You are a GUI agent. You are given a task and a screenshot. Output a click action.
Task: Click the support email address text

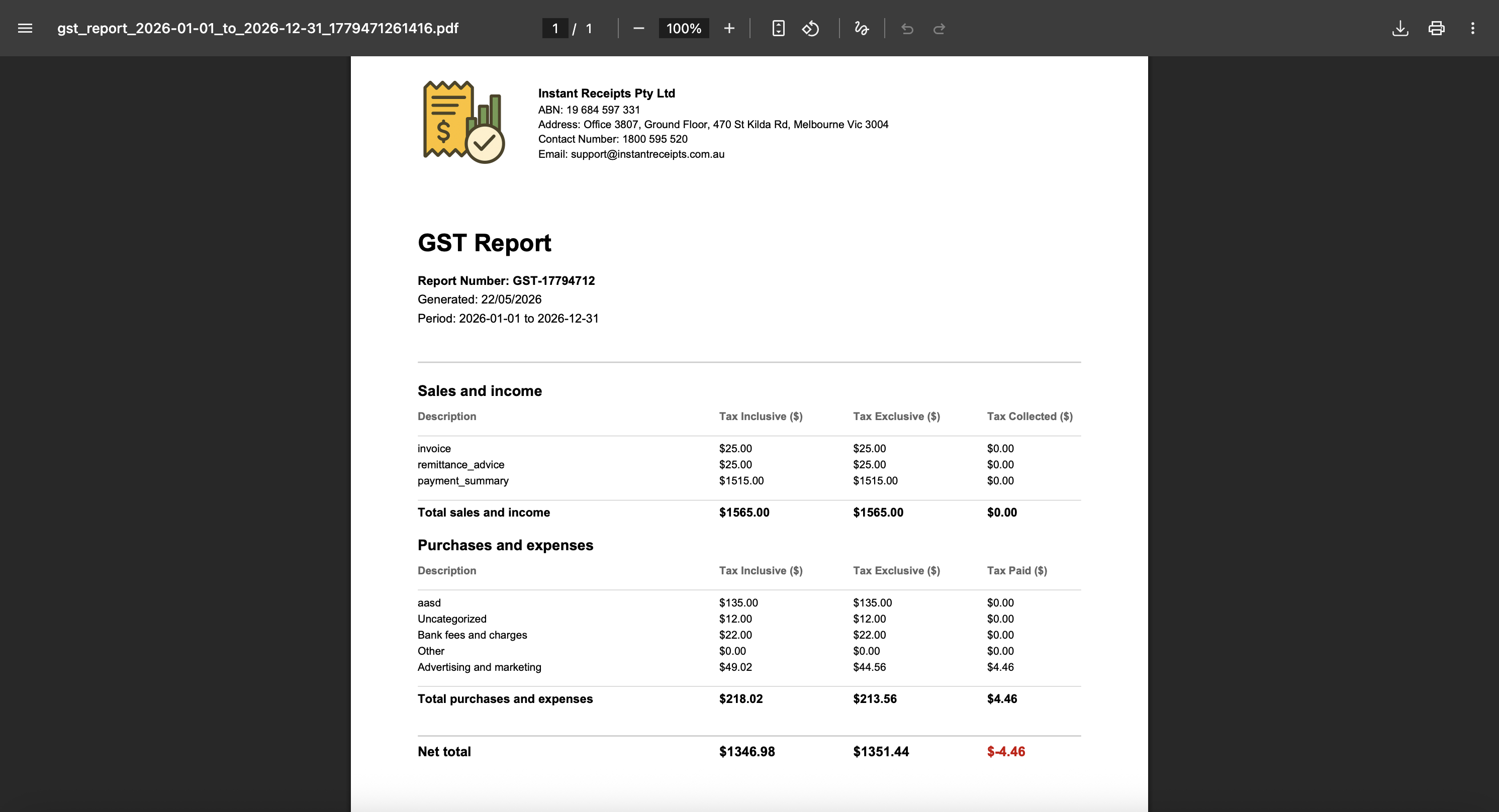(x=647, y=154)
